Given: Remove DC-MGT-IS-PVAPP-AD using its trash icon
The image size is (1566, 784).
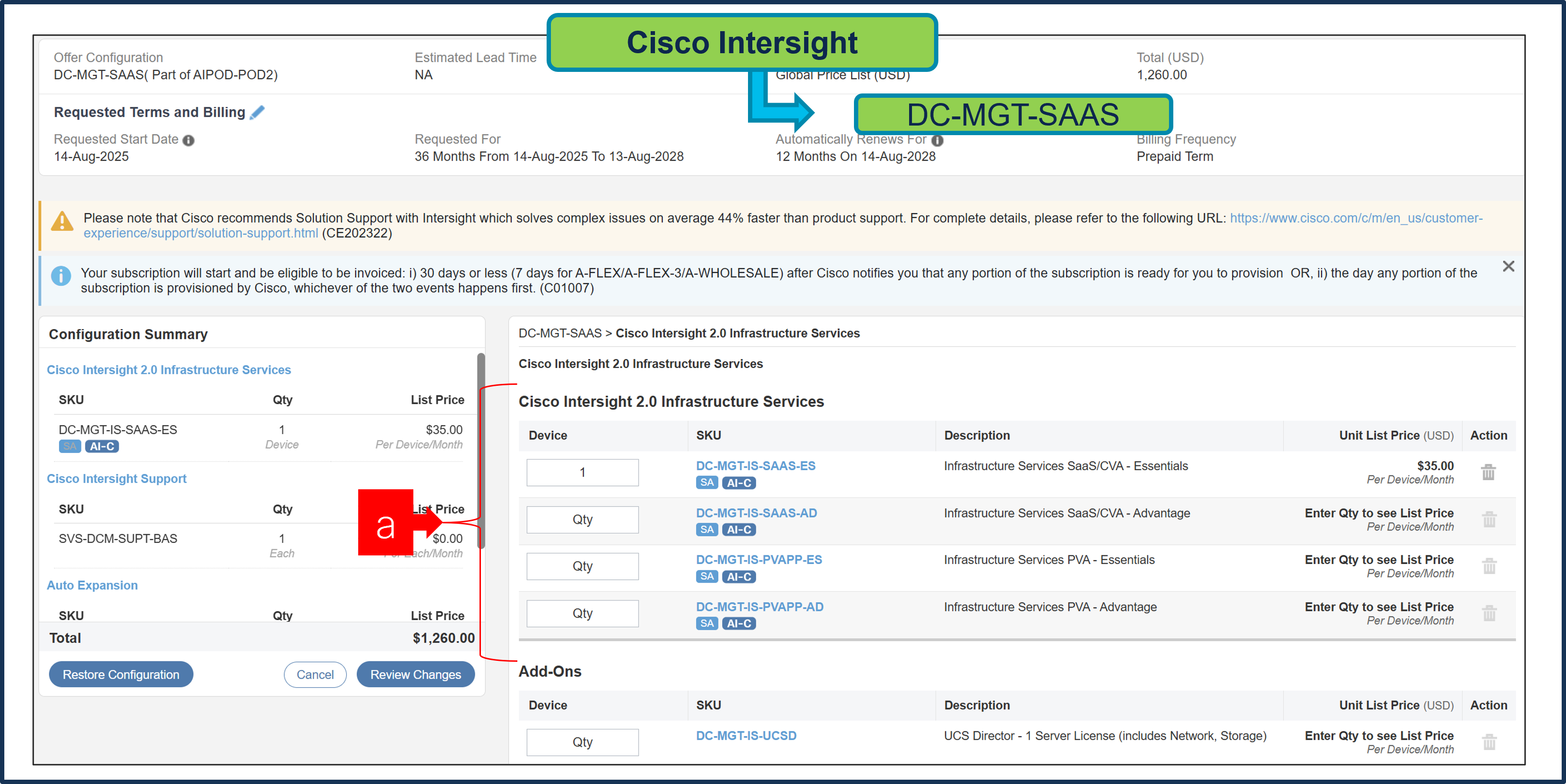Looking at the screenshot, I should pyautogui.click(x=1488, y=613).
